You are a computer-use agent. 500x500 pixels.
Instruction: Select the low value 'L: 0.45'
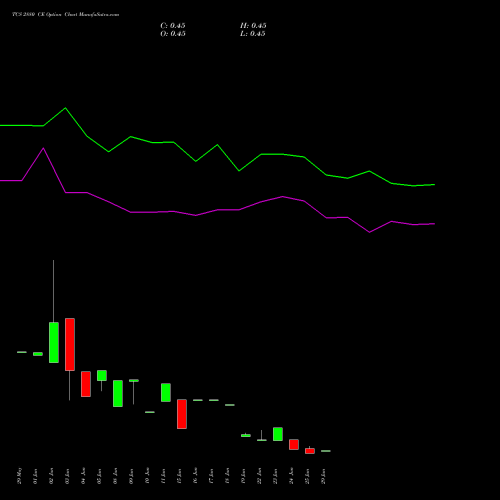(x=253, y=34)
